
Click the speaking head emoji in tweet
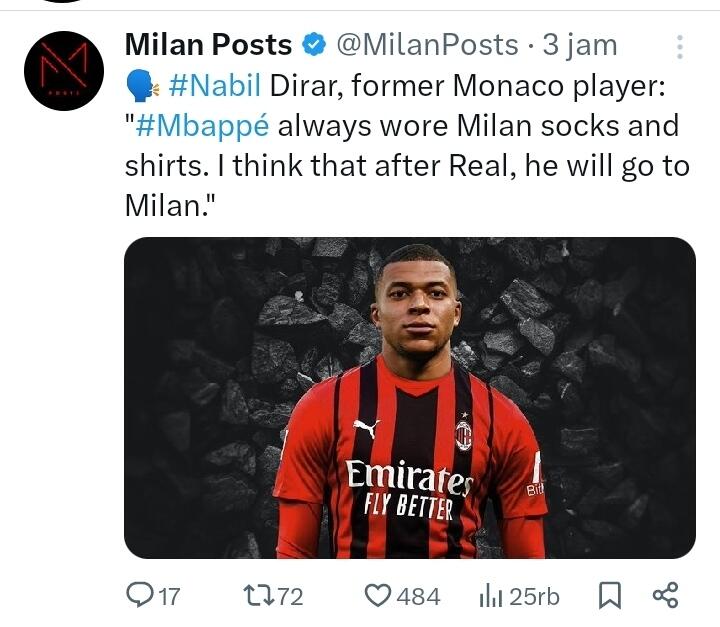(x=140, y=88)
